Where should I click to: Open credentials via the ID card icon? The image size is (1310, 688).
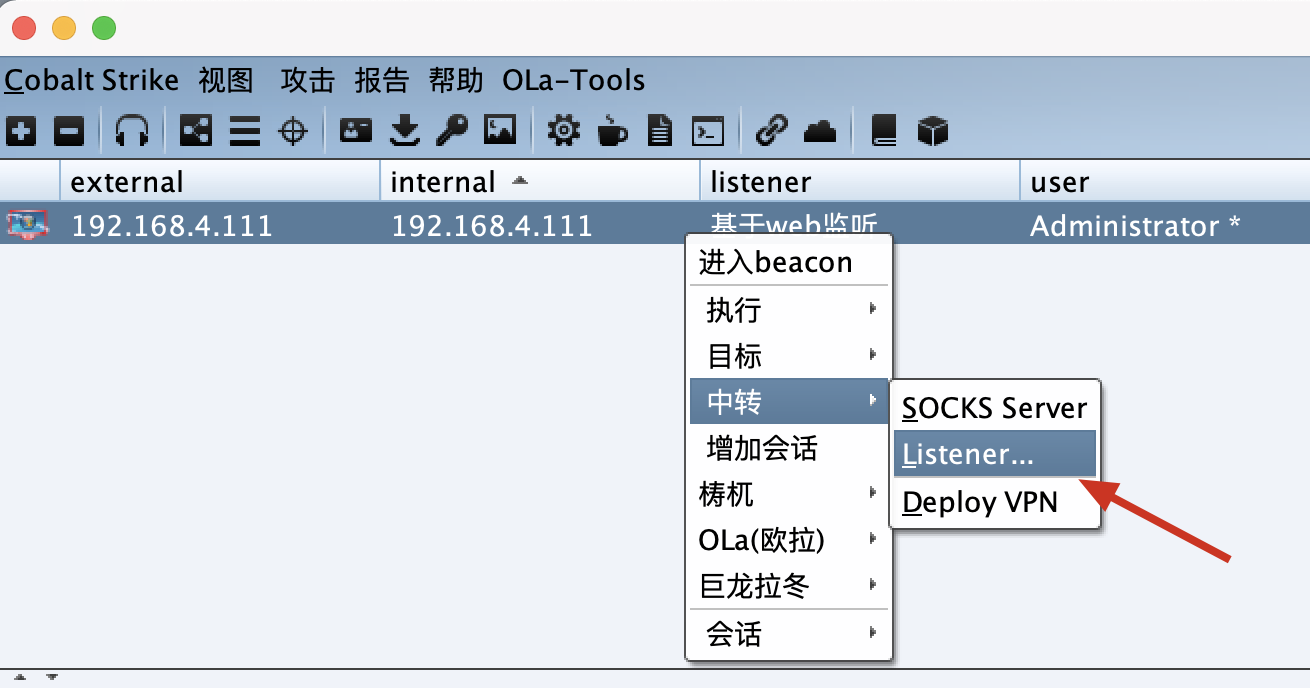tap(356, 130)
